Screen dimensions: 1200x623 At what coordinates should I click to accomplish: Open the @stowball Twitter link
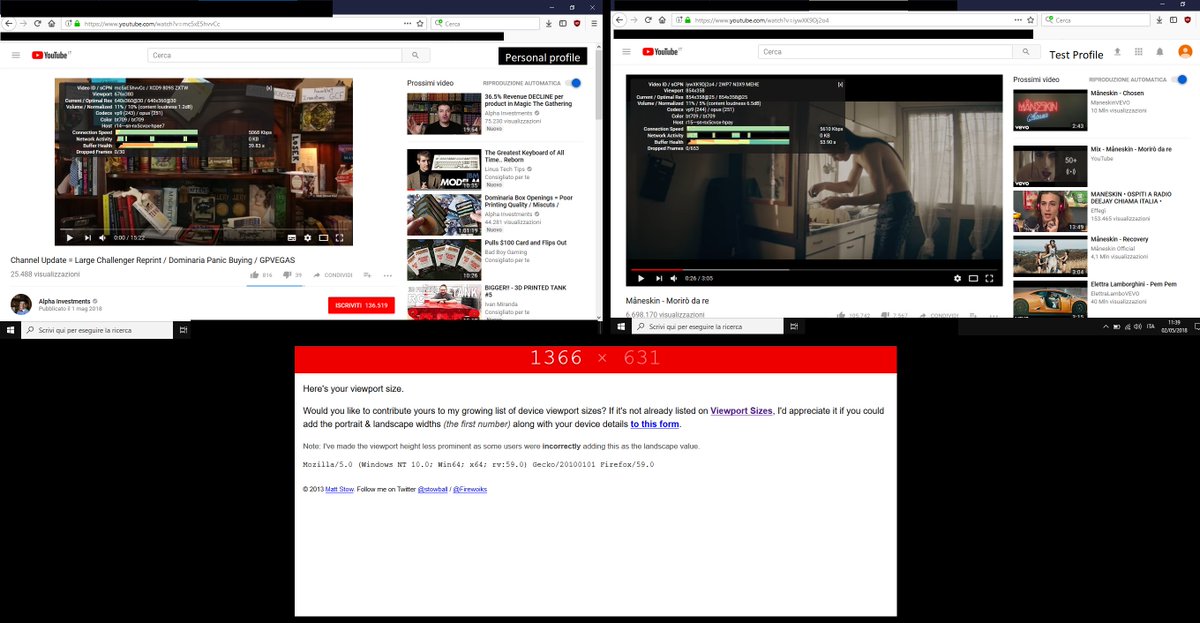pyautogui.click(x=432, y=489)
